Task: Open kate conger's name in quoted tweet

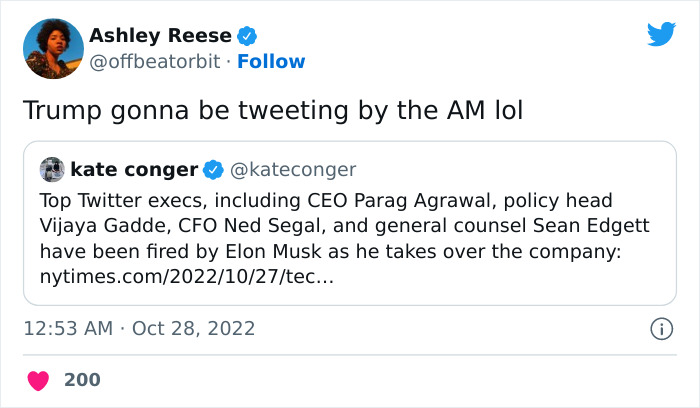Action: (133, 169)
